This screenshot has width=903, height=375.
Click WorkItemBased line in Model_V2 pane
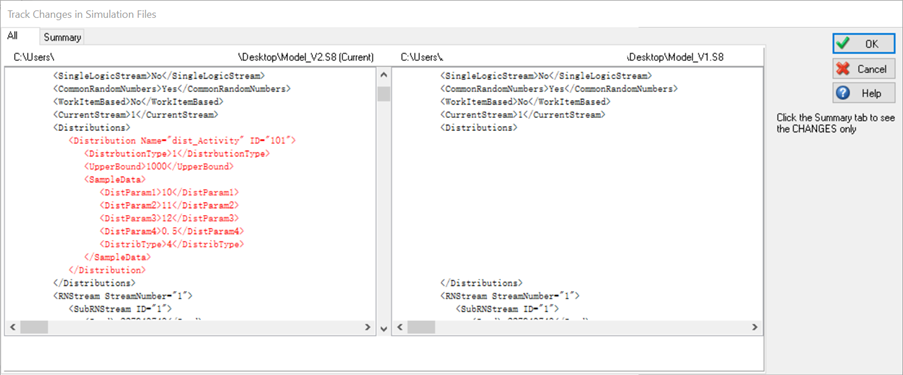coord(138,102)
